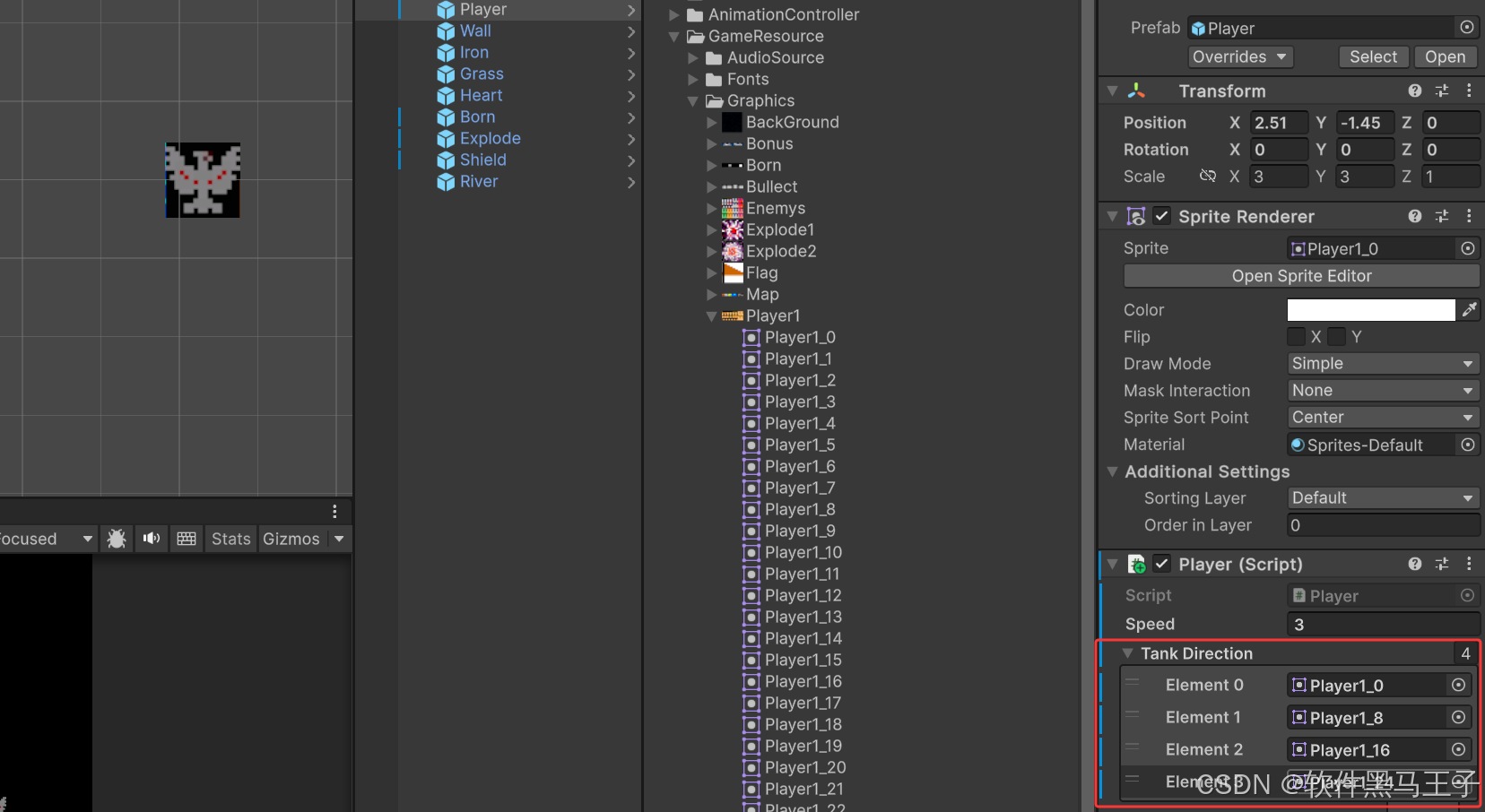The height and width of the screenshot is (812, 1485).
Task: Toggle the Gizmos button
Action: pyautogui.click(x=291, y=539)
